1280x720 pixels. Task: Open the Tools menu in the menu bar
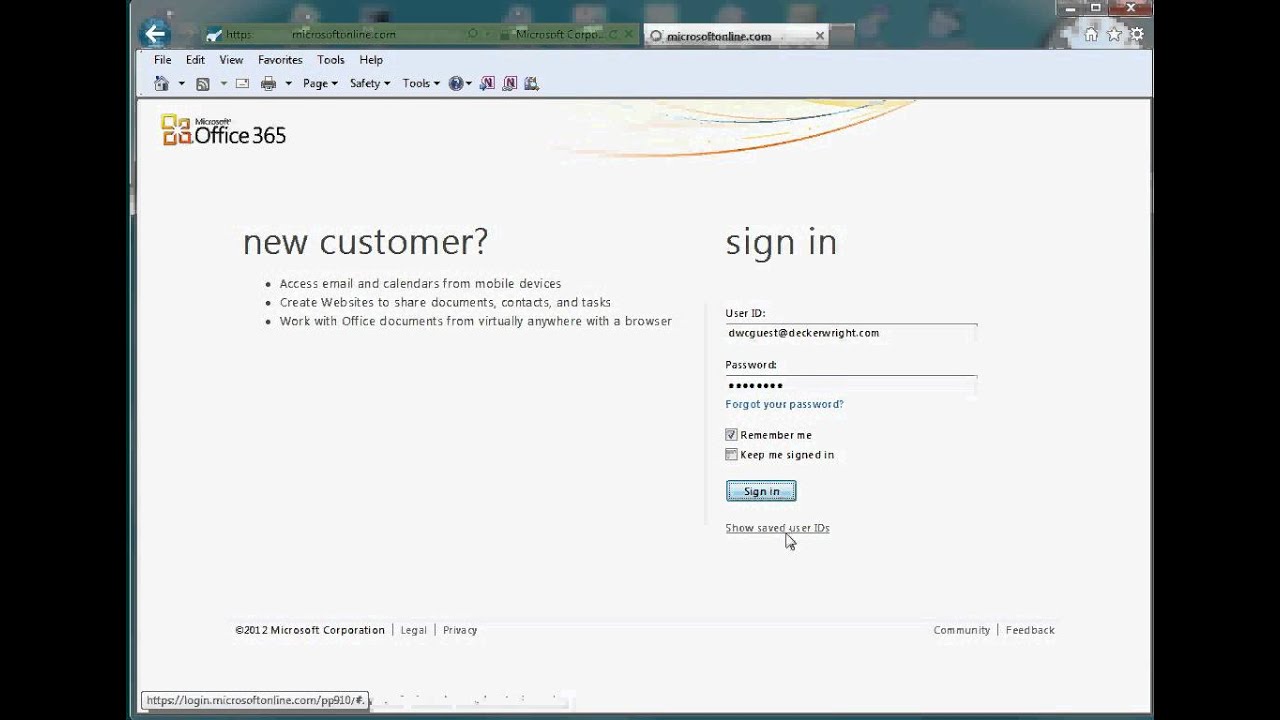point(331,60)
